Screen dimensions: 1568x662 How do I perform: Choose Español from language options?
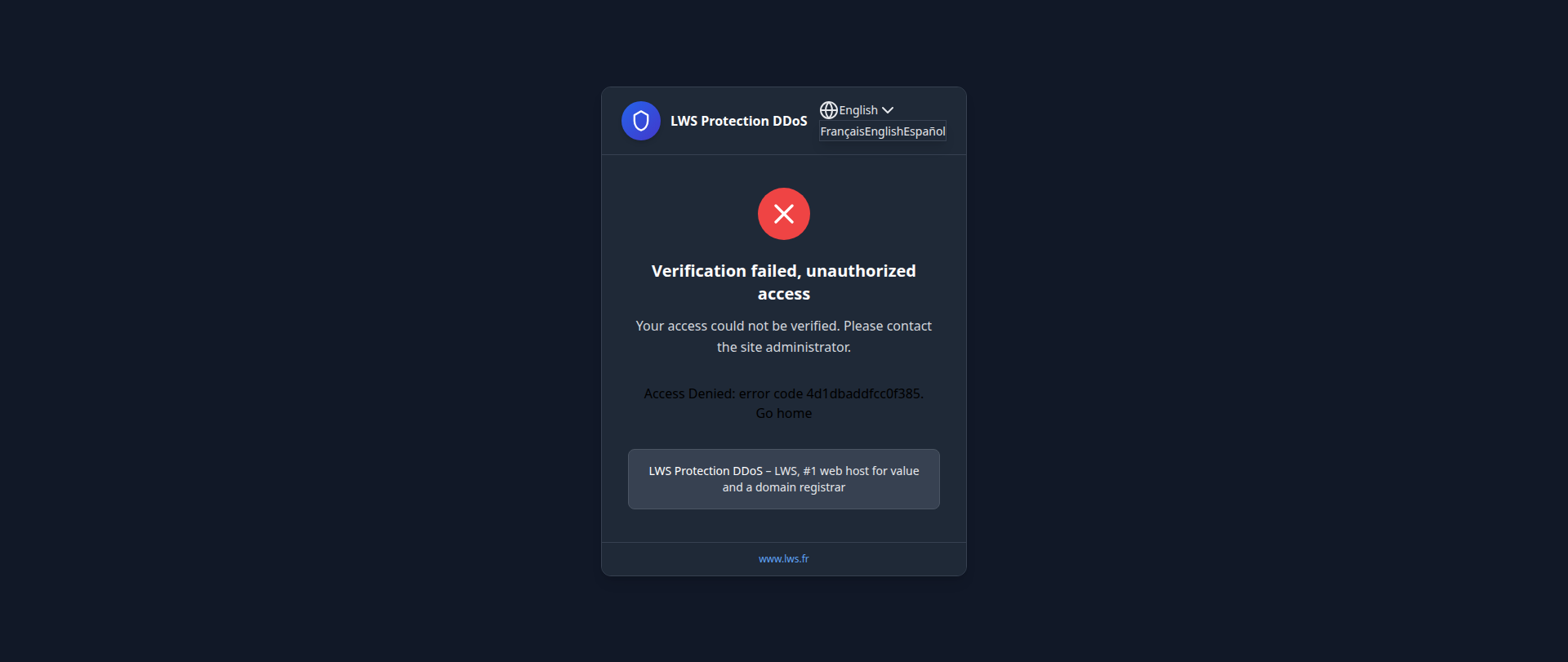[924, 131]
